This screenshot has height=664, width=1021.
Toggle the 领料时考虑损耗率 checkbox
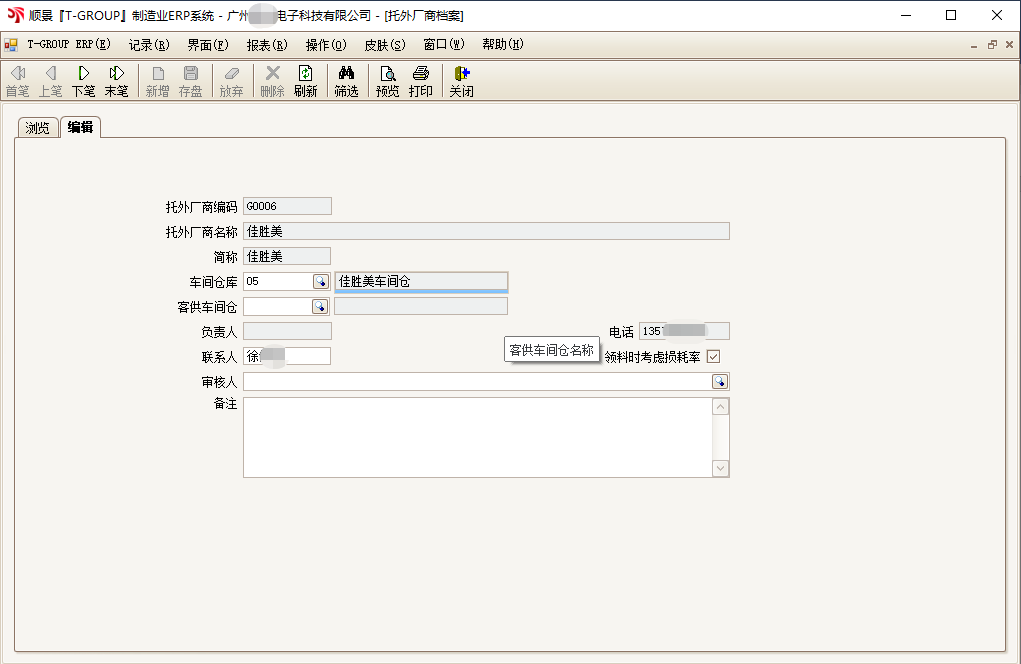(x=713, y=356)
